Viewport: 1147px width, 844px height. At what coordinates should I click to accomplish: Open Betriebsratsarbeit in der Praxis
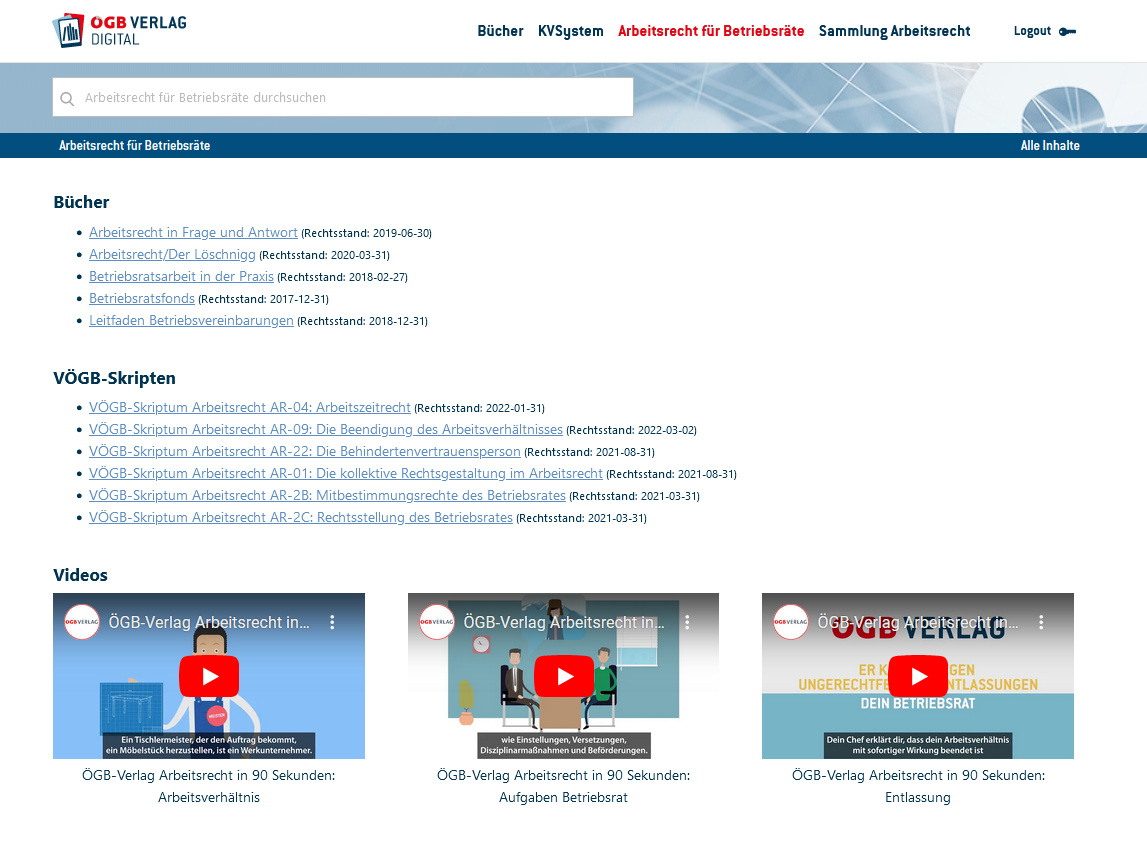tap(181, 276)
